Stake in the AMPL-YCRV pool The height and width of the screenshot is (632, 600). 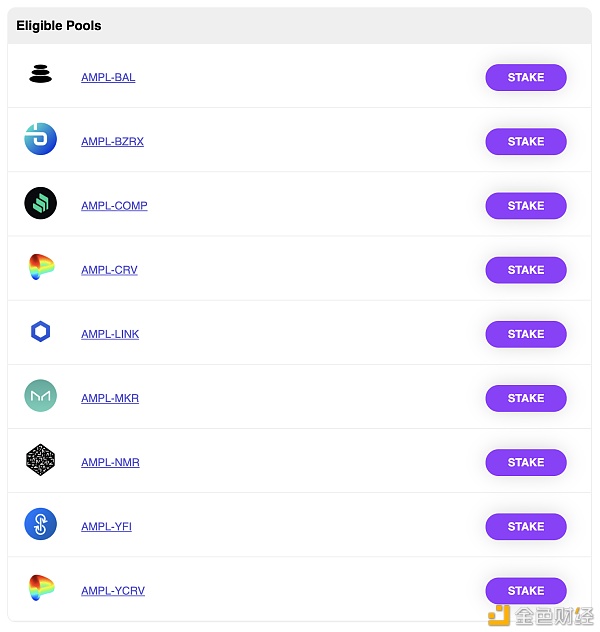526,591
